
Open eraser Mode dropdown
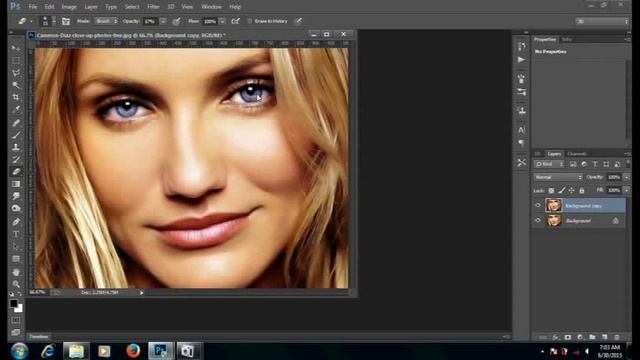pyautogui.click(x=107, y=21)
